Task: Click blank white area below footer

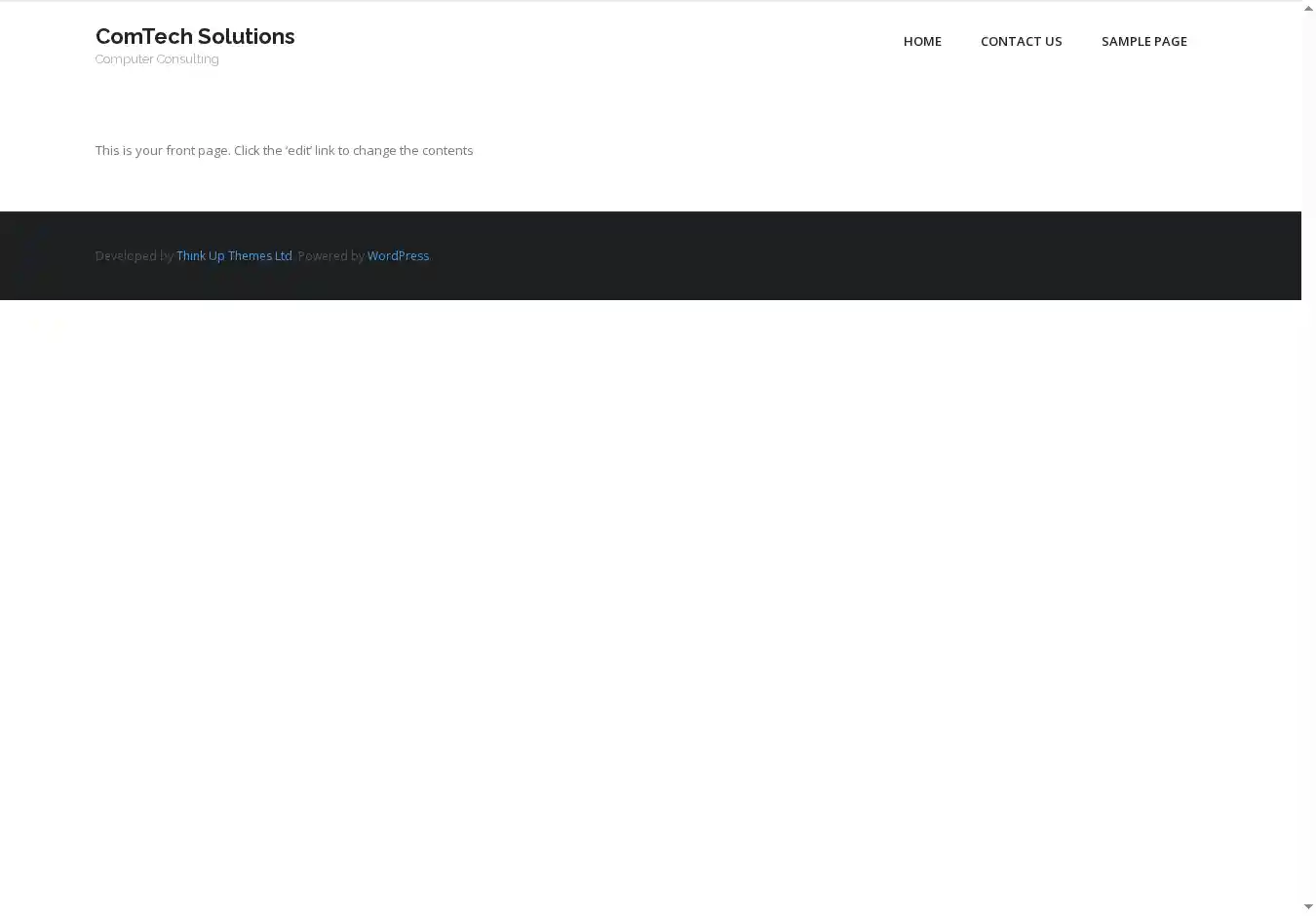Action: [643, 585]
